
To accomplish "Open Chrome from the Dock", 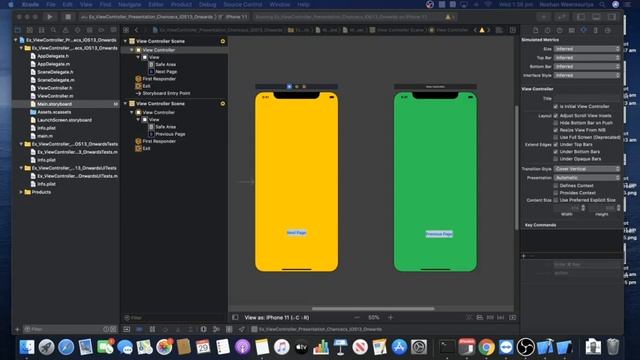I will click(x=486, y=347).
